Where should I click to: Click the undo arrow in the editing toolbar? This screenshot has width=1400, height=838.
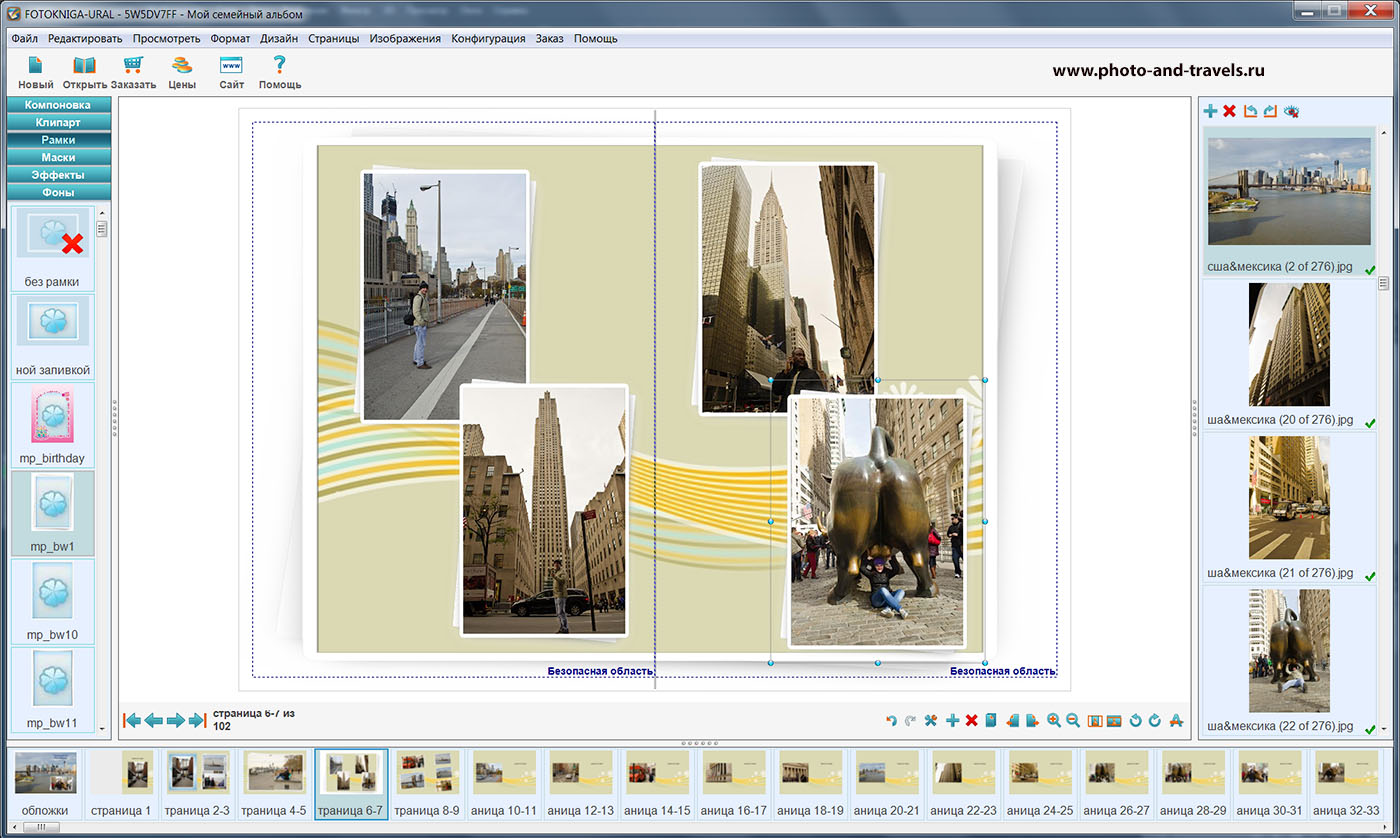[891, 721]
